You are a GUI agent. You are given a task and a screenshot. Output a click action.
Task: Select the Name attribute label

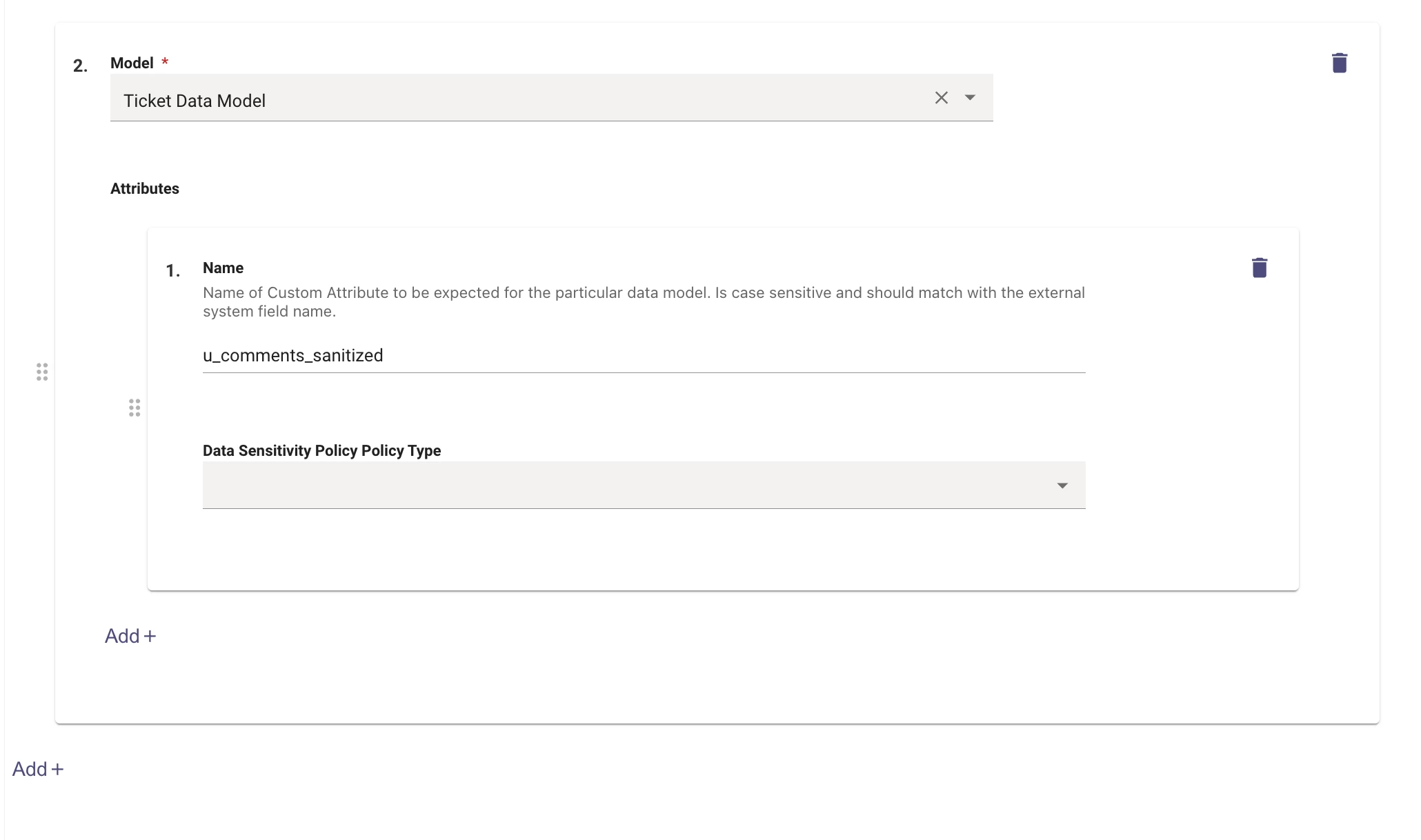click(x=223, y=268)
